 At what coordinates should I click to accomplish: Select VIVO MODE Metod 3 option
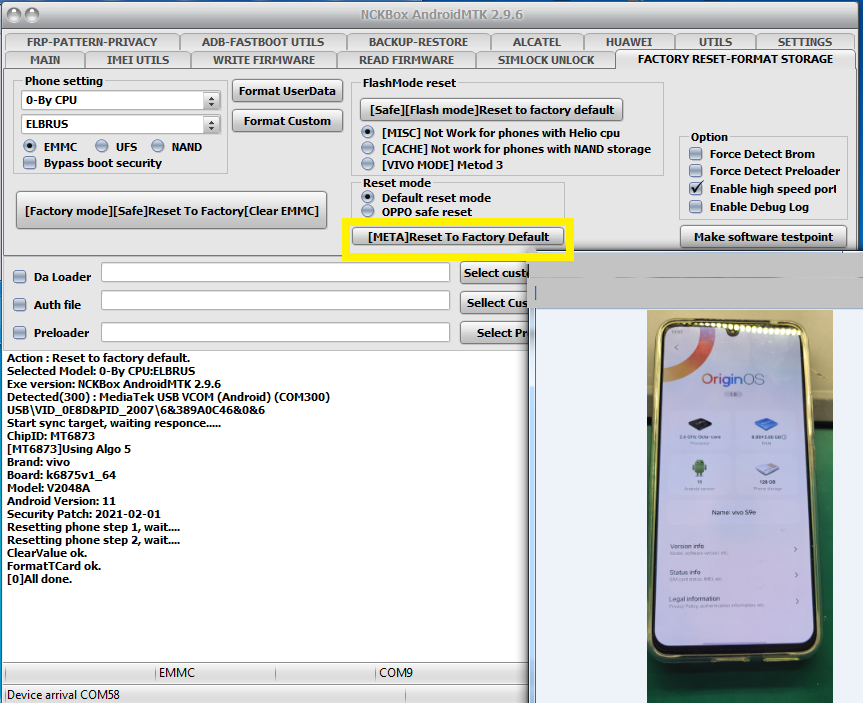pyautogui.click(x=368, y=165)
